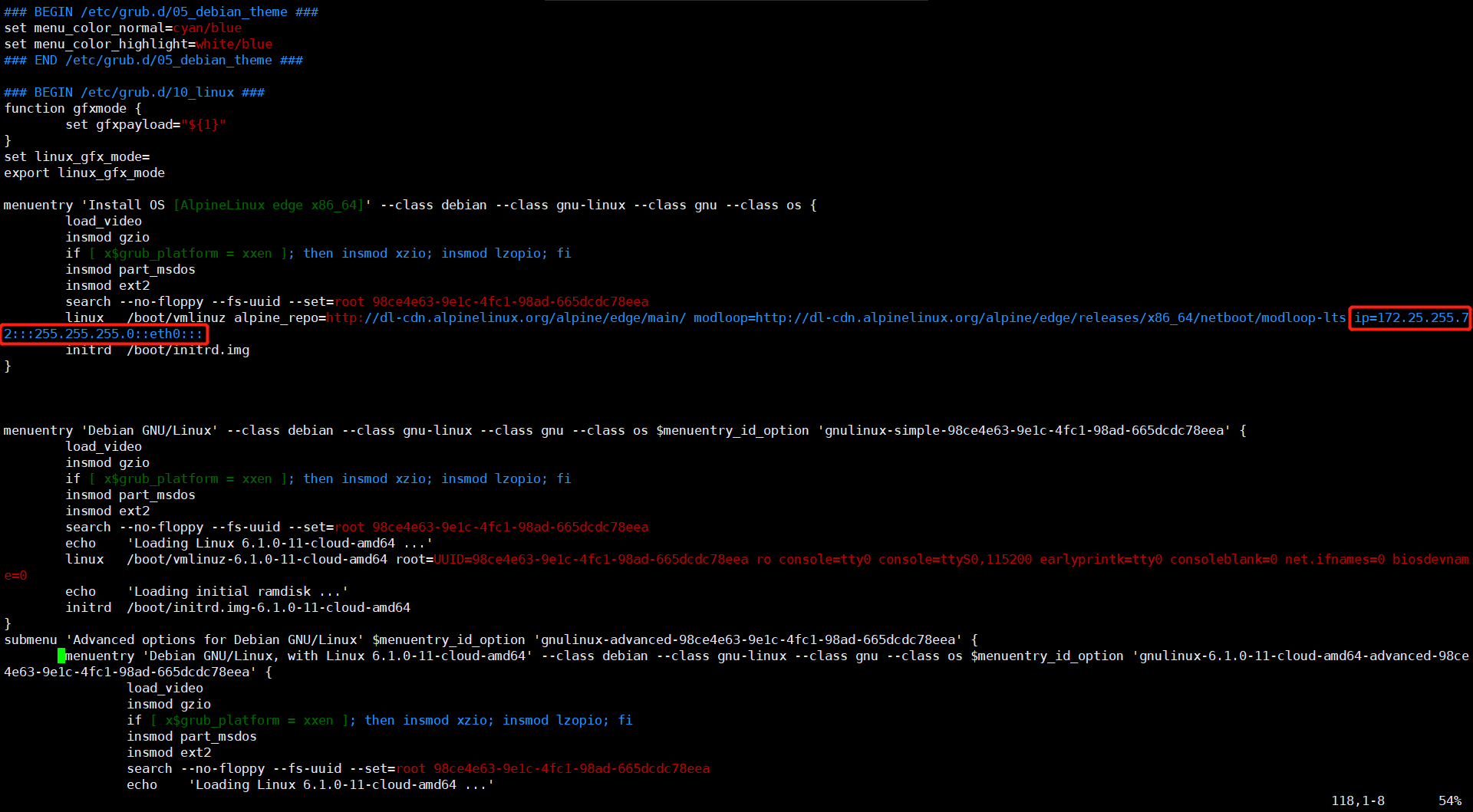Click 'initrd /boot/initrd.img' line
This screenshot has width=1473, height=812.
point(157,350)
